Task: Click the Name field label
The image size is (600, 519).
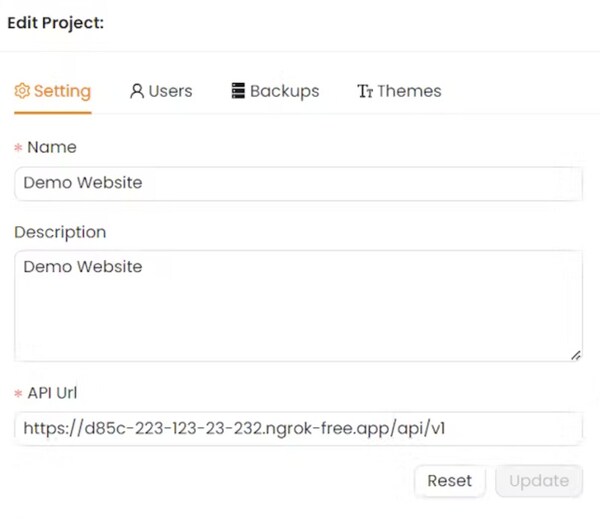Action: 52,147
